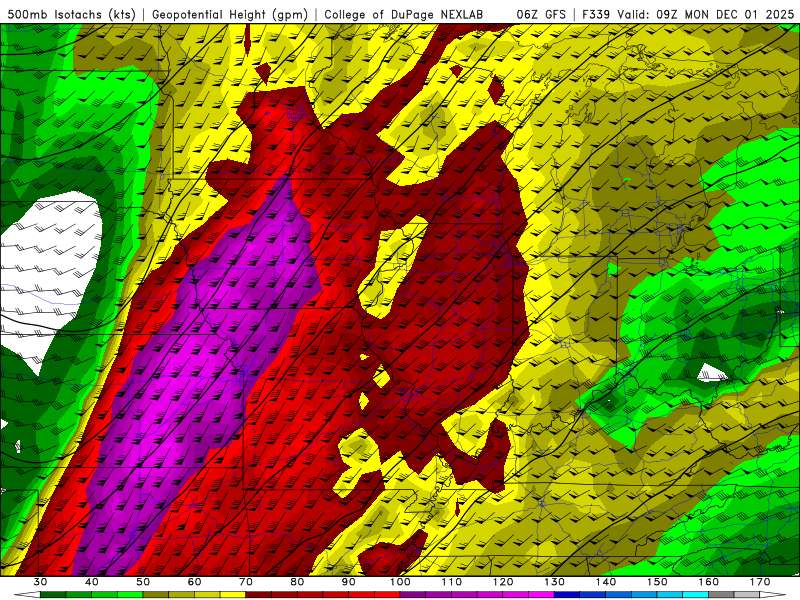Click the "F339" forecast hour label
Screen dimensions: 800x600
click(x=596, y=14)
